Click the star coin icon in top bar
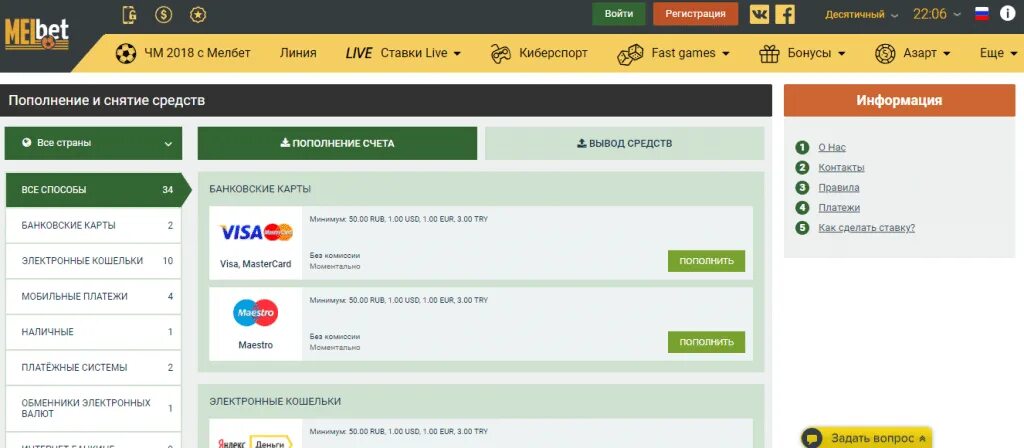The width and height of the screenshot is (1024, 448). [x=198, y=14]
